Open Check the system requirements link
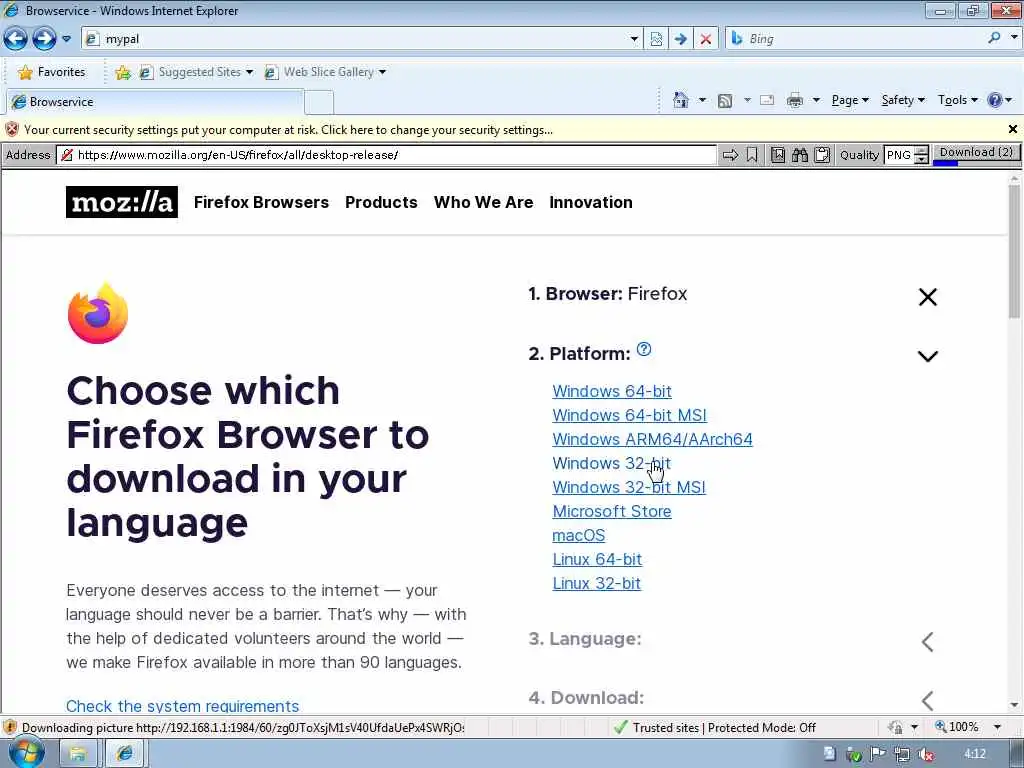The image size is (1024, 768). click(182, 705)
